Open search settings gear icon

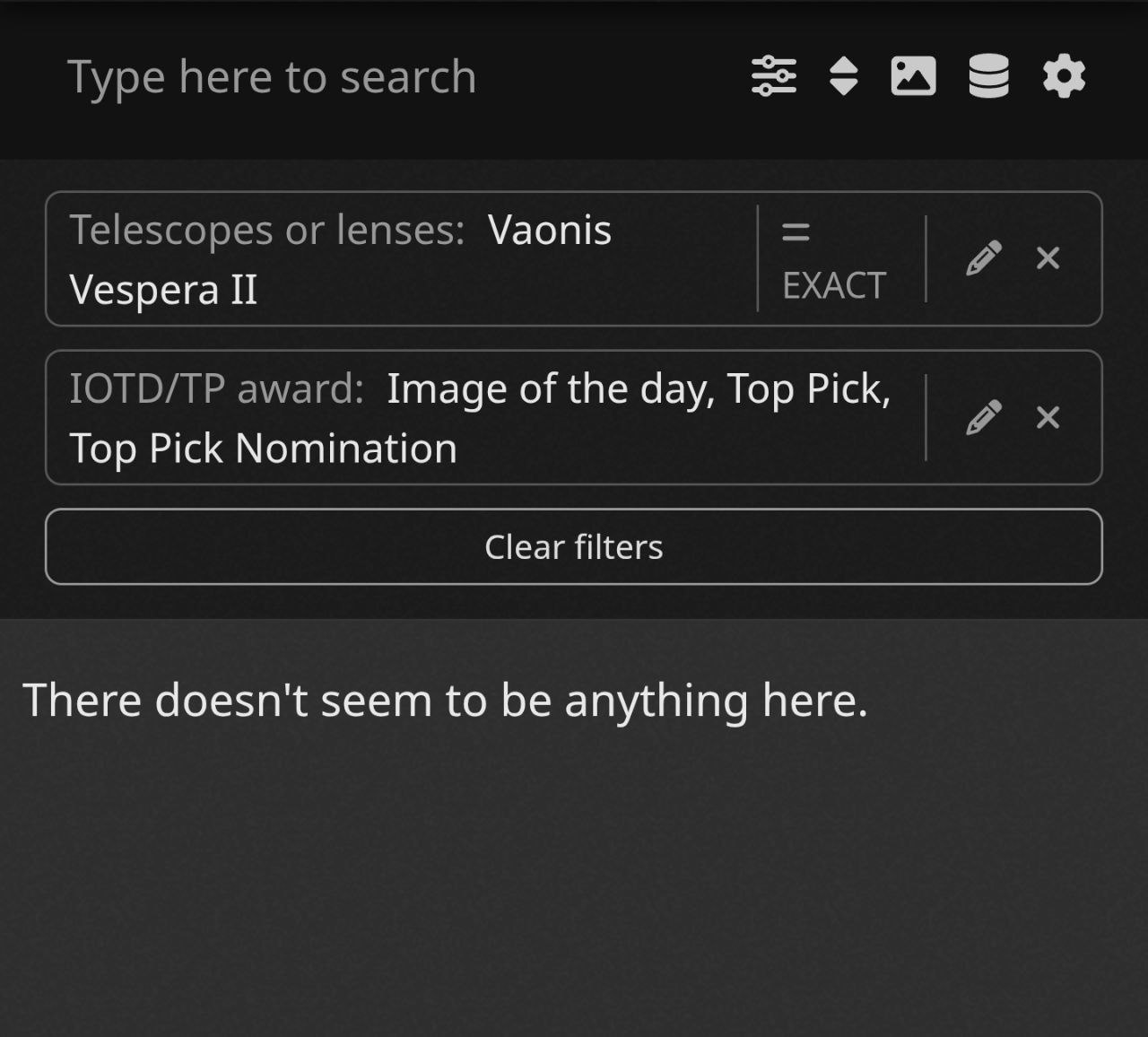(x=1064, y=76)
